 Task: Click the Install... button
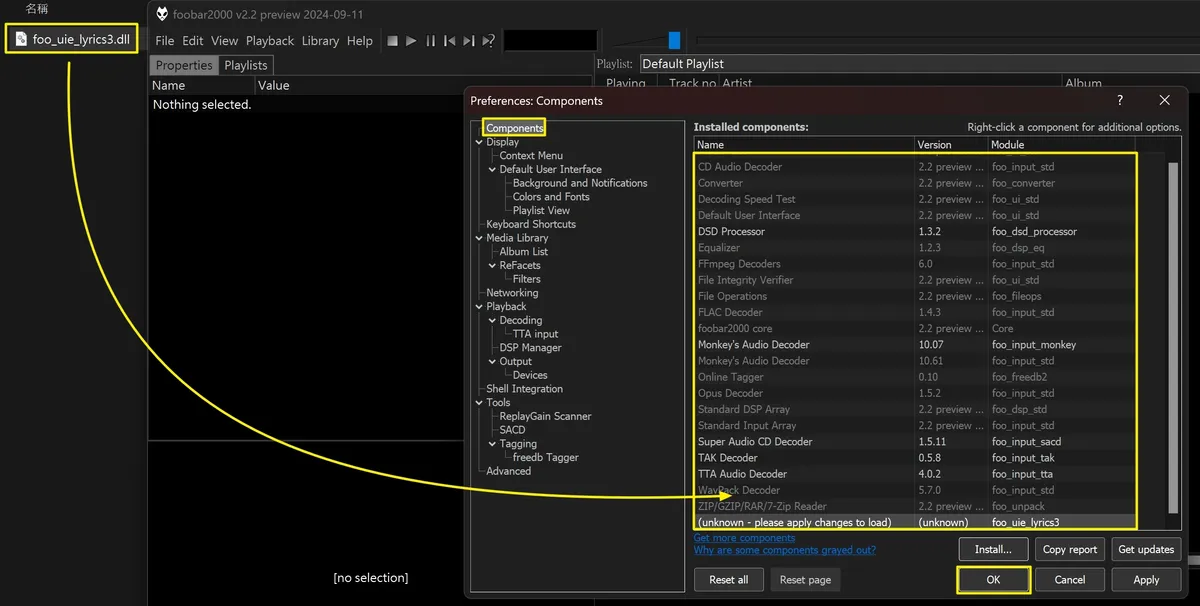[x=993, y=549]
